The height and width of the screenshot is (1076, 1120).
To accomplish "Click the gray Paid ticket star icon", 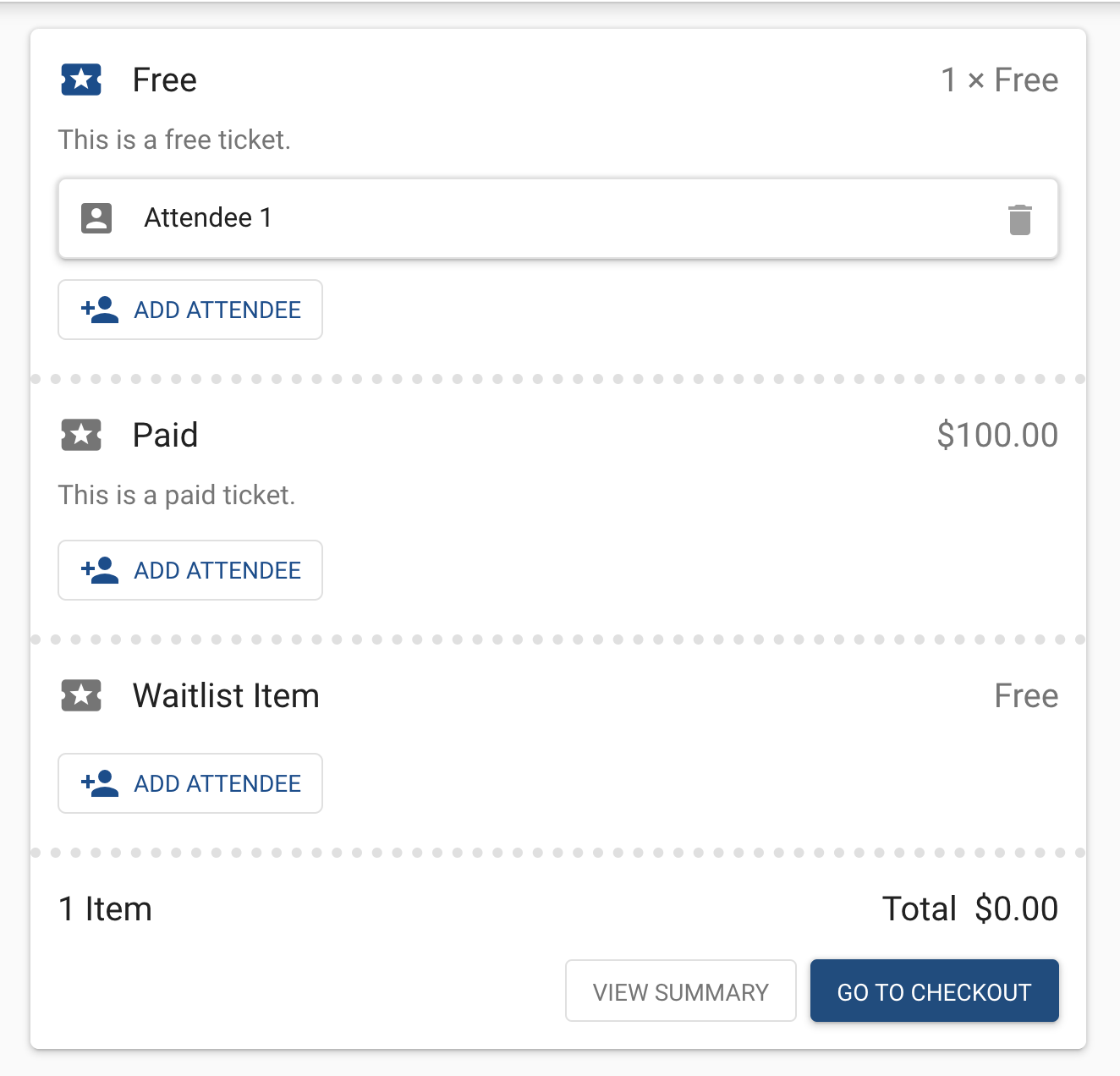I will [81, 436].
